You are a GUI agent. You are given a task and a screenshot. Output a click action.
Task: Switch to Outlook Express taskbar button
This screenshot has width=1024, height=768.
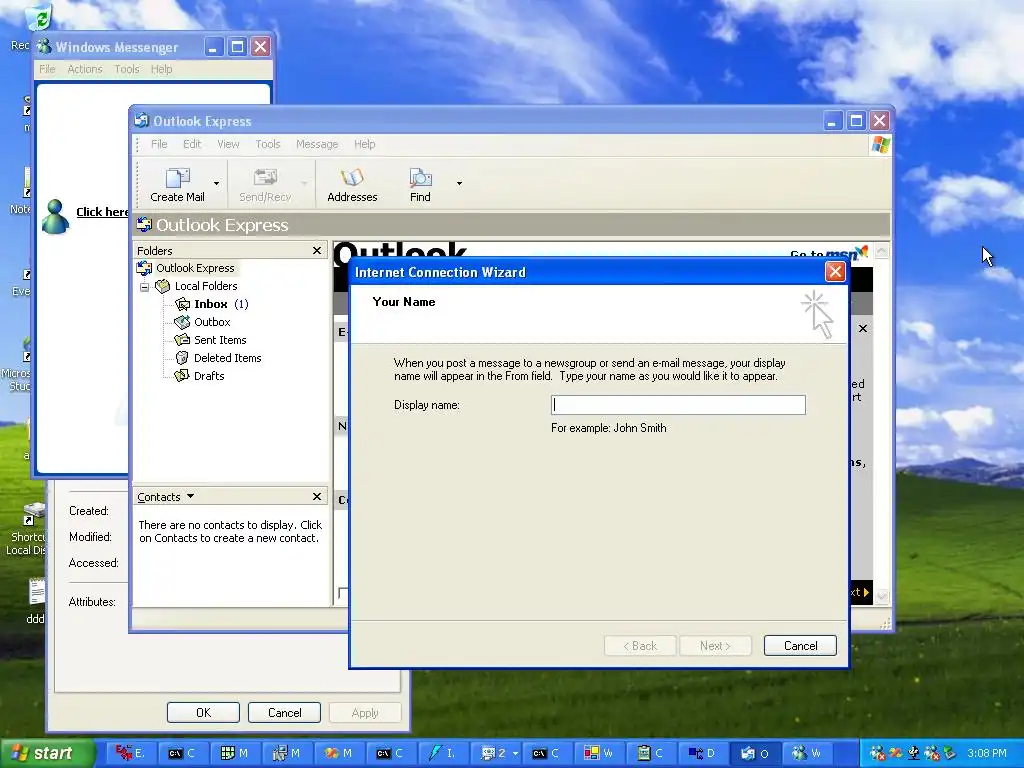[x=754, y=754]
